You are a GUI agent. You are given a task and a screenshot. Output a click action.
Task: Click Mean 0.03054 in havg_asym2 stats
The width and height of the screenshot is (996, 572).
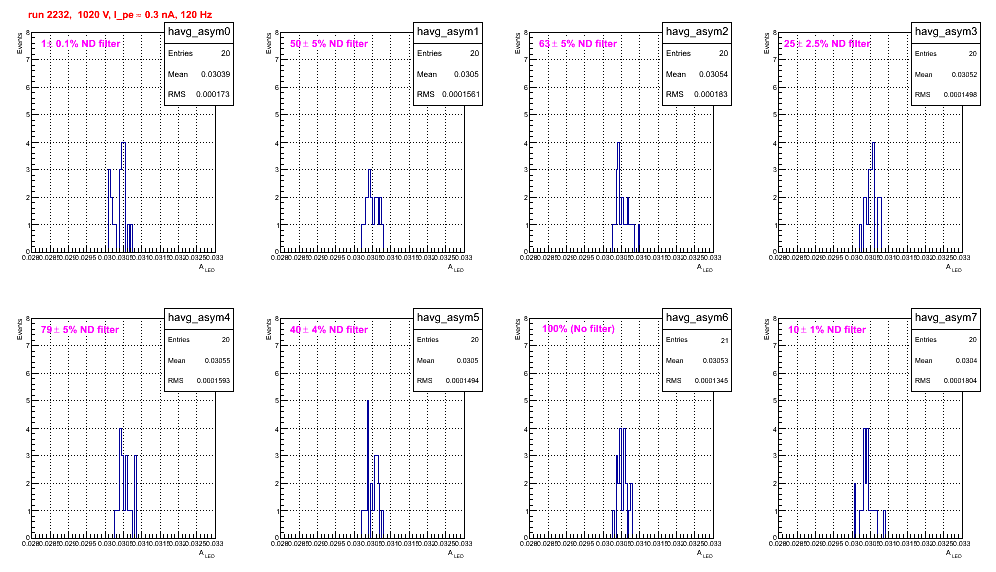[697, 74]
